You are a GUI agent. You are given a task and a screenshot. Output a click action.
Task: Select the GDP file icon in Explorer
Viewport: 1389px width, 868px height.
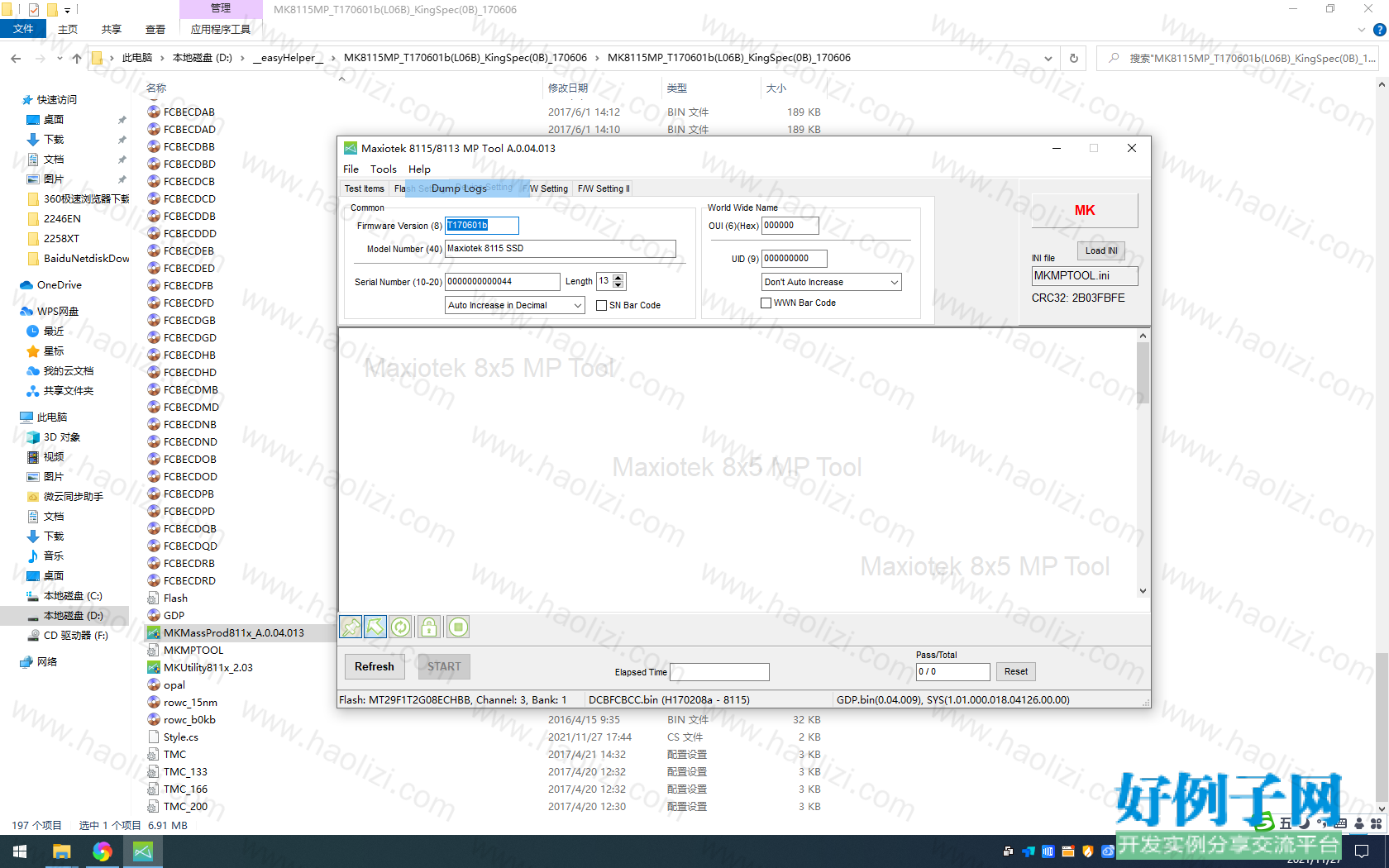click(154, 616)
